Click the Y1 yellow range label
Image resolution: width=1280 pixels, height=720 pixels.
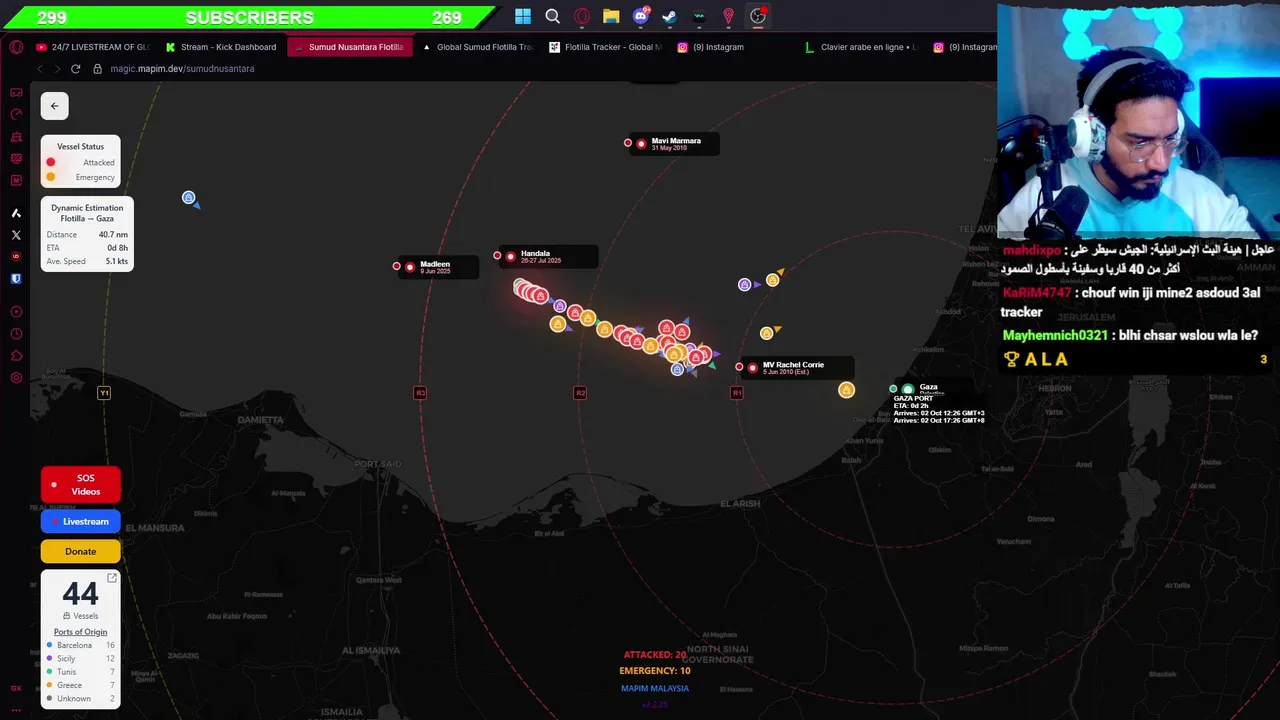pos(104,393)
